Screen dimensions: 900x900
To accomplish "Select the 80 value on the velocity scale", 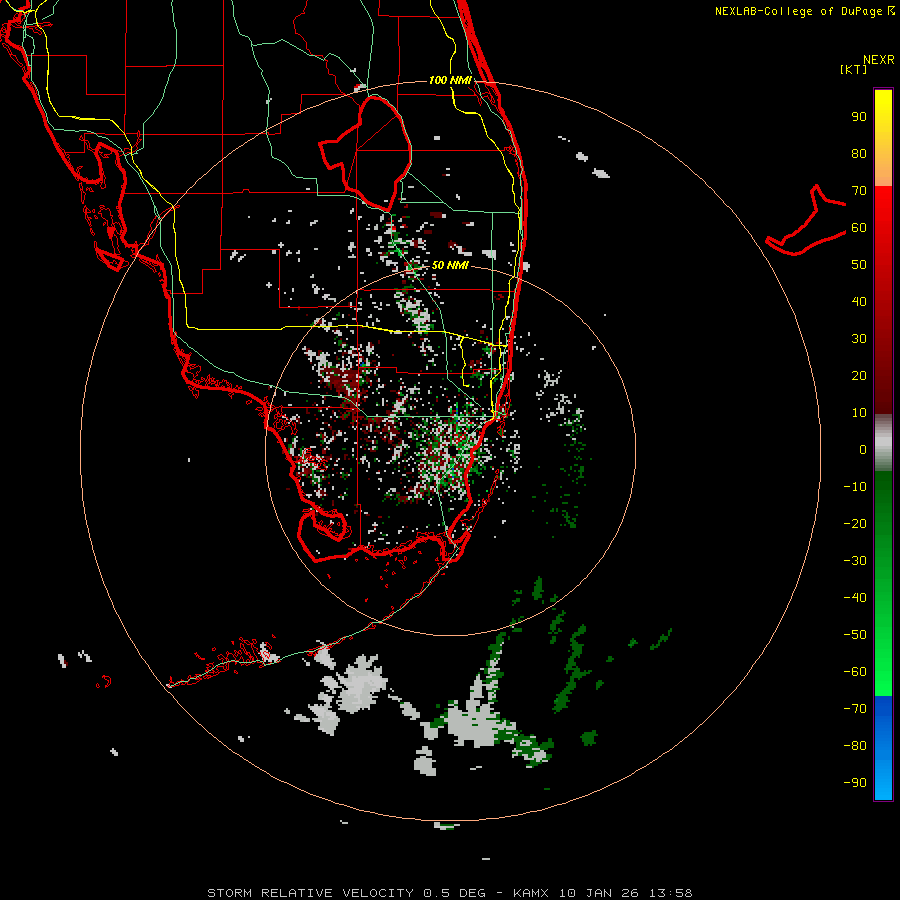I will pos(859,154).
